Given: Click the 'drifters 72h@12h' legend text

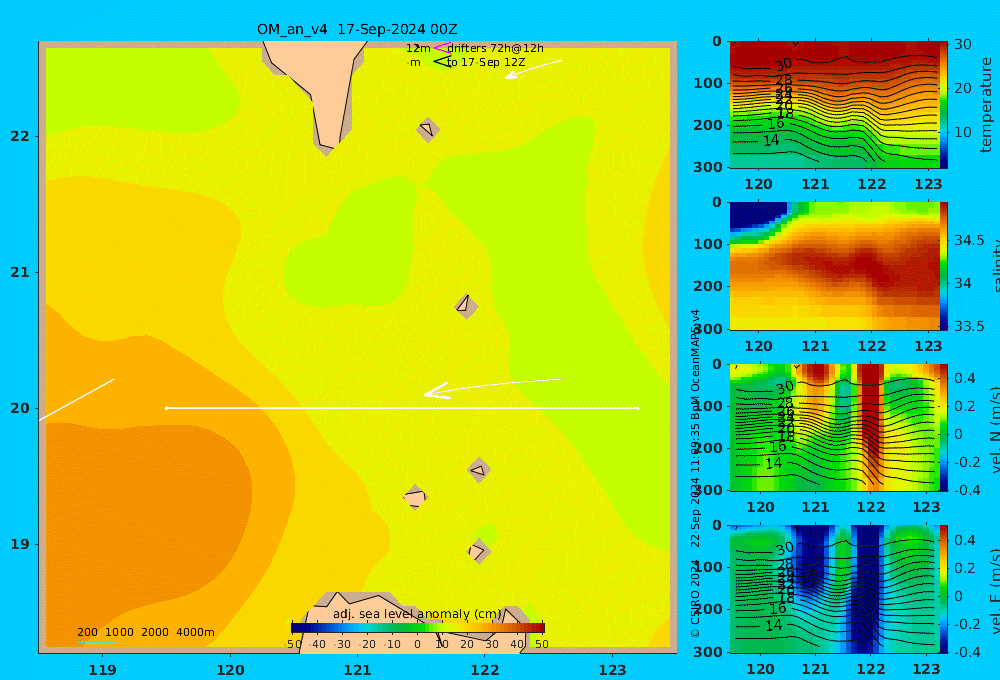Looking at the screenshot, I should point(496,48).
